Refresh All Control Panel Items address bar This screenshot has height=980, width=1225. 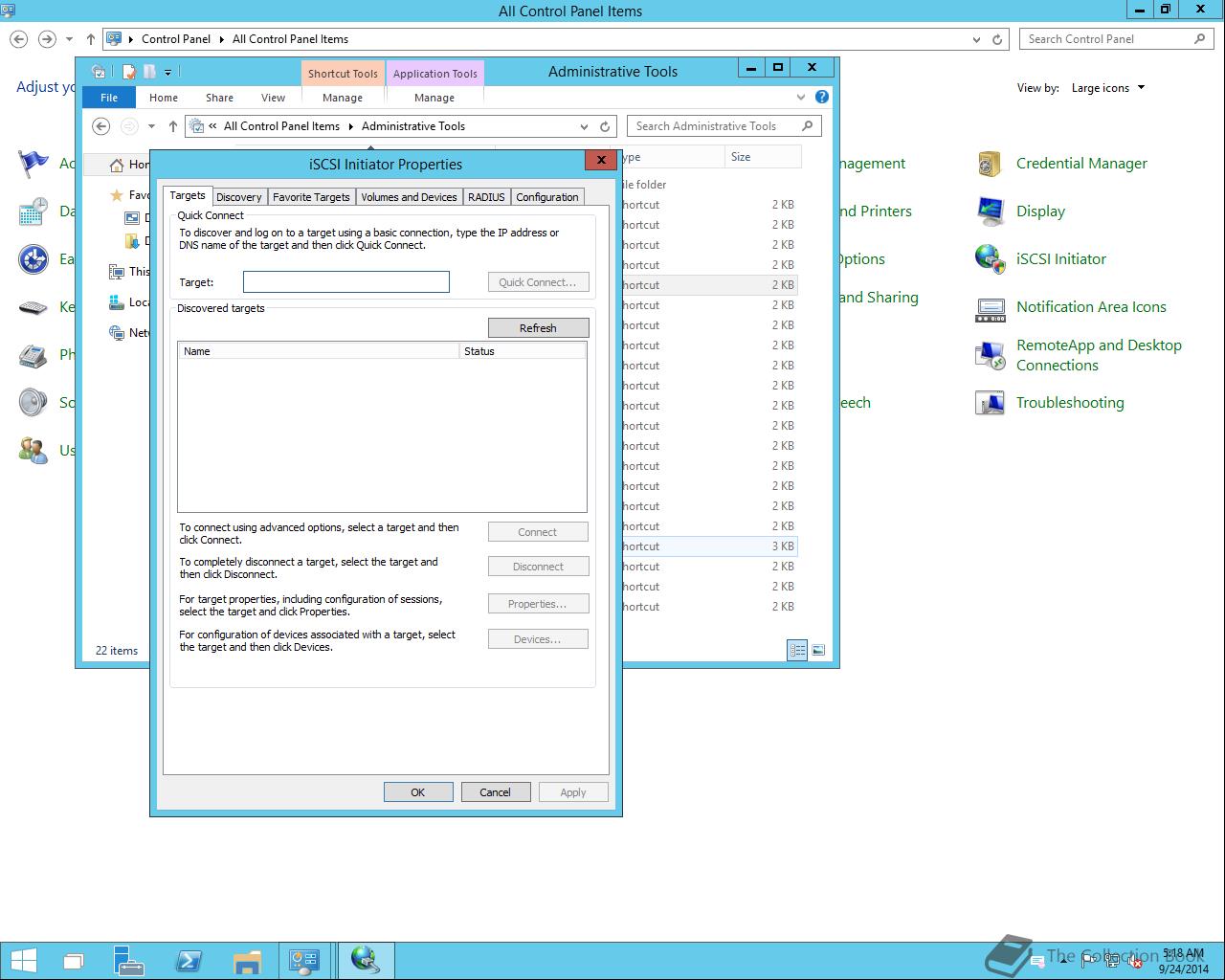coord(997,39)
